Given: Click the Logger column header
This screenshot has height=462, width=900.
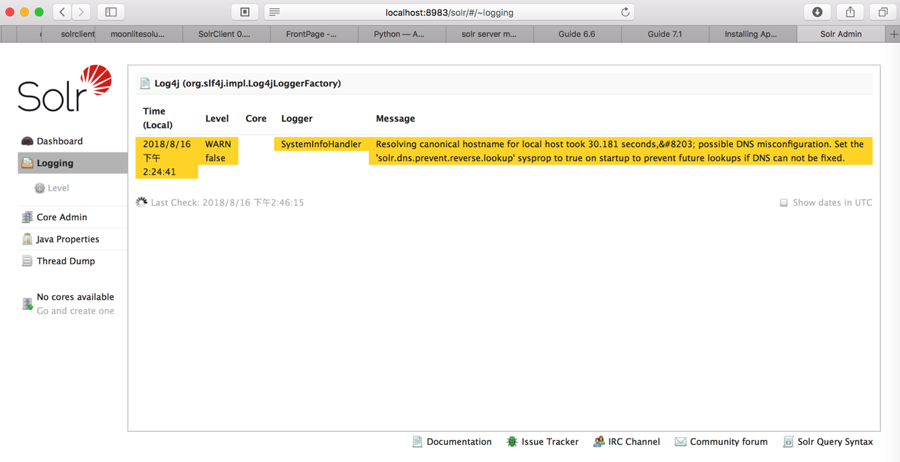Looking at the screenshot, I should point(297,118).
